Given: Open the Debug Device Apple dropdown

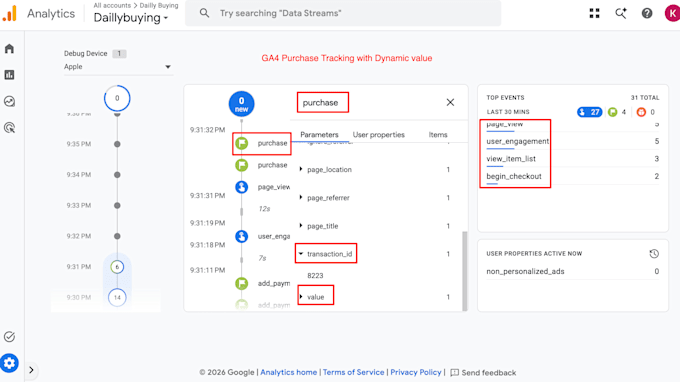Looking at the screenshot, I should coord(118,67).
